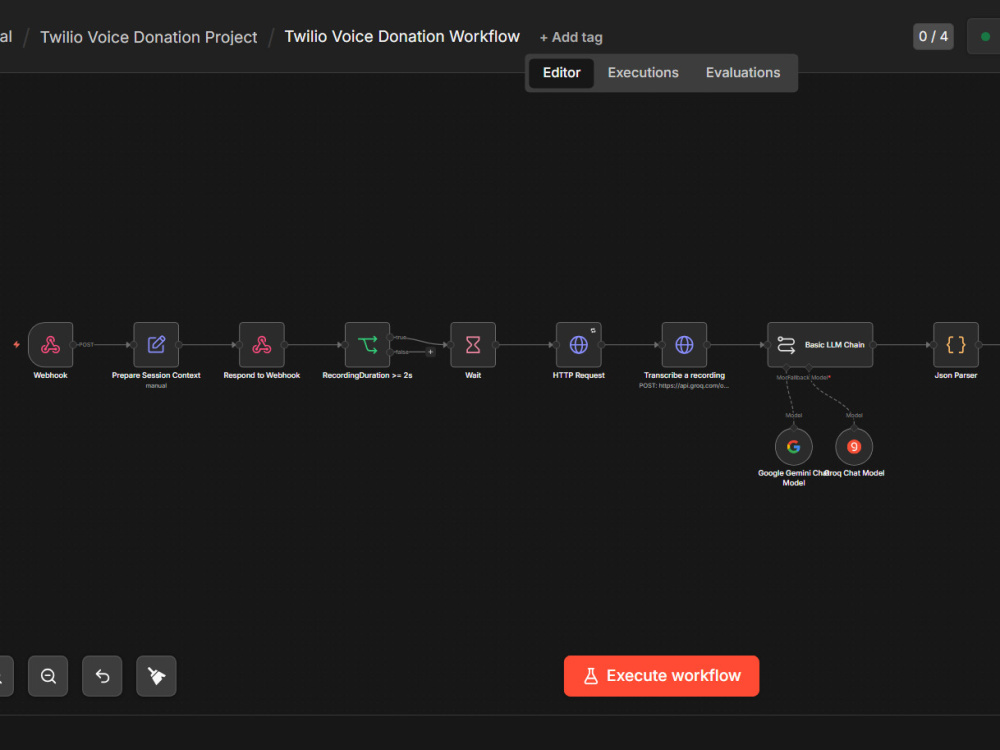Open the Google Gemini Chat Model node
The width and height of the screenshot is (1000, 750).
[x=793, y=447]
